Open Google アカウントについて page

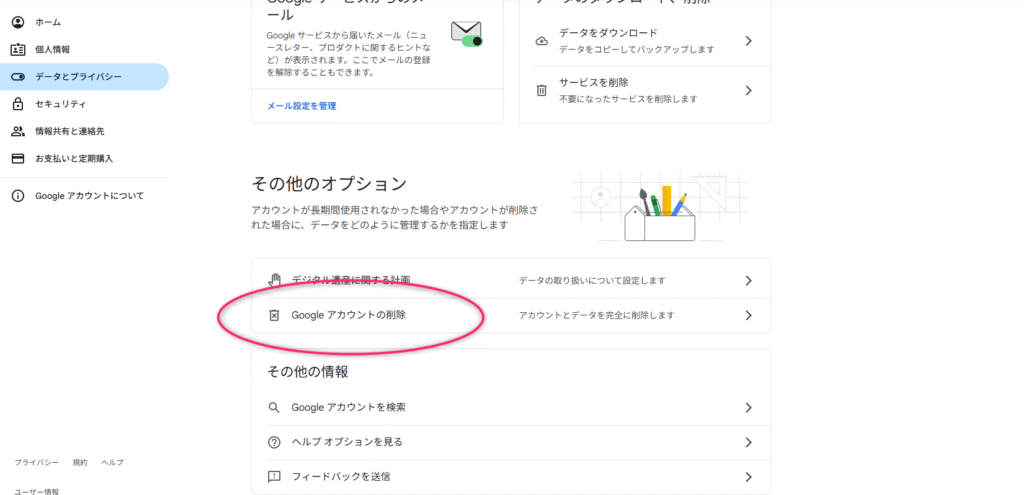84,196
